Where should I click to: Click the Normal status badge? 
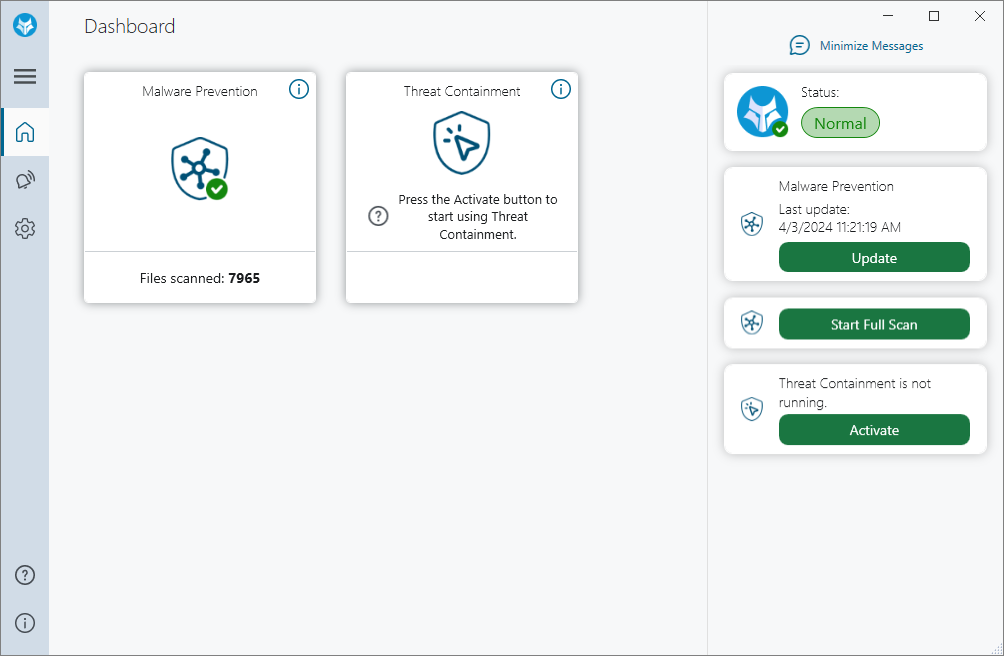click(x=840, y=124)
